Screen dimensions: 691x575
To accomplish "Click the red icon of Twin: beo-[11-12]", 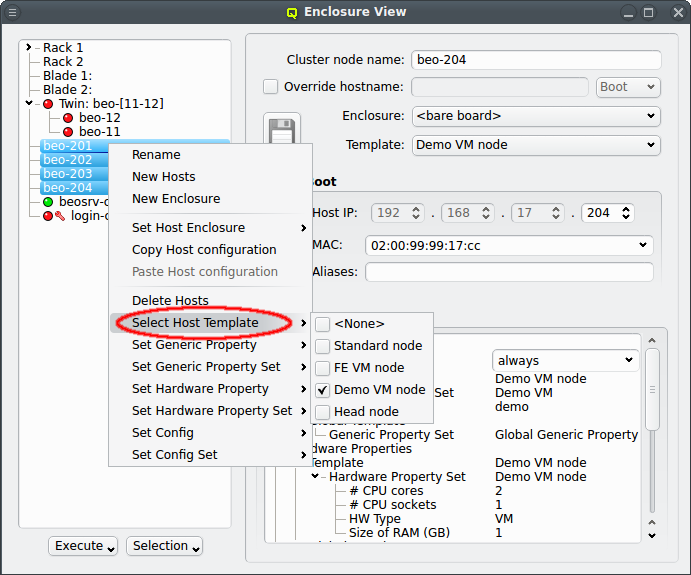I will pyautogui.click(x=47, y=104).
